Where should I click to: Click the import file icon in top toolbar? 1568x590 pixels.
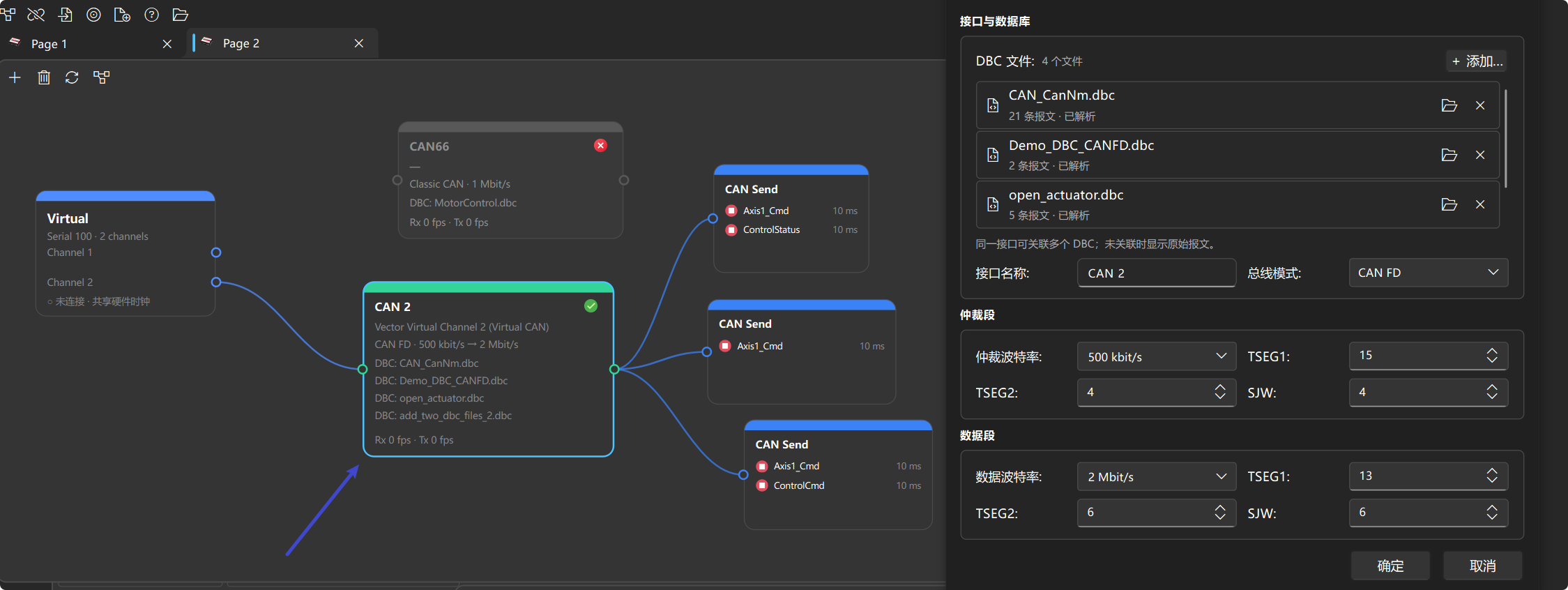pos(65,15)
